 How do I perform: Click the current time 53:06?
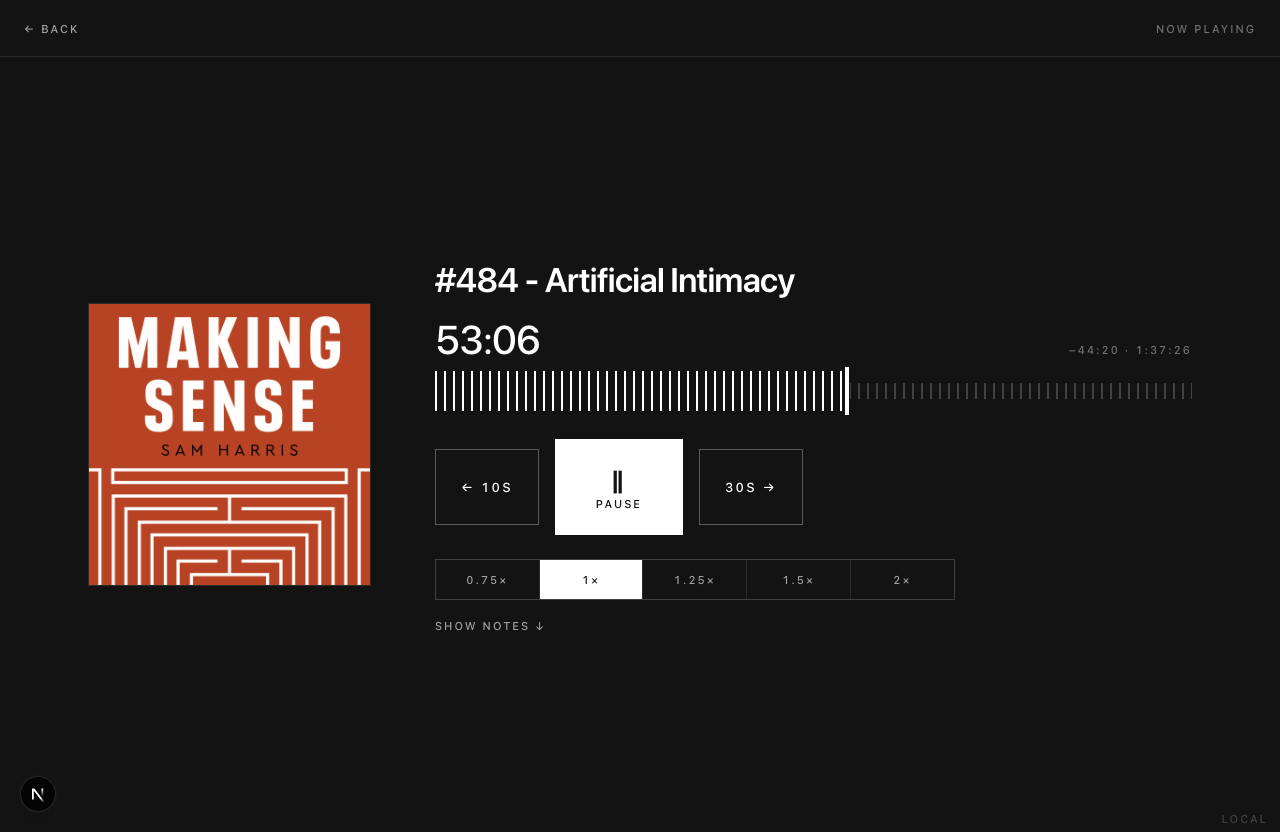488,341
